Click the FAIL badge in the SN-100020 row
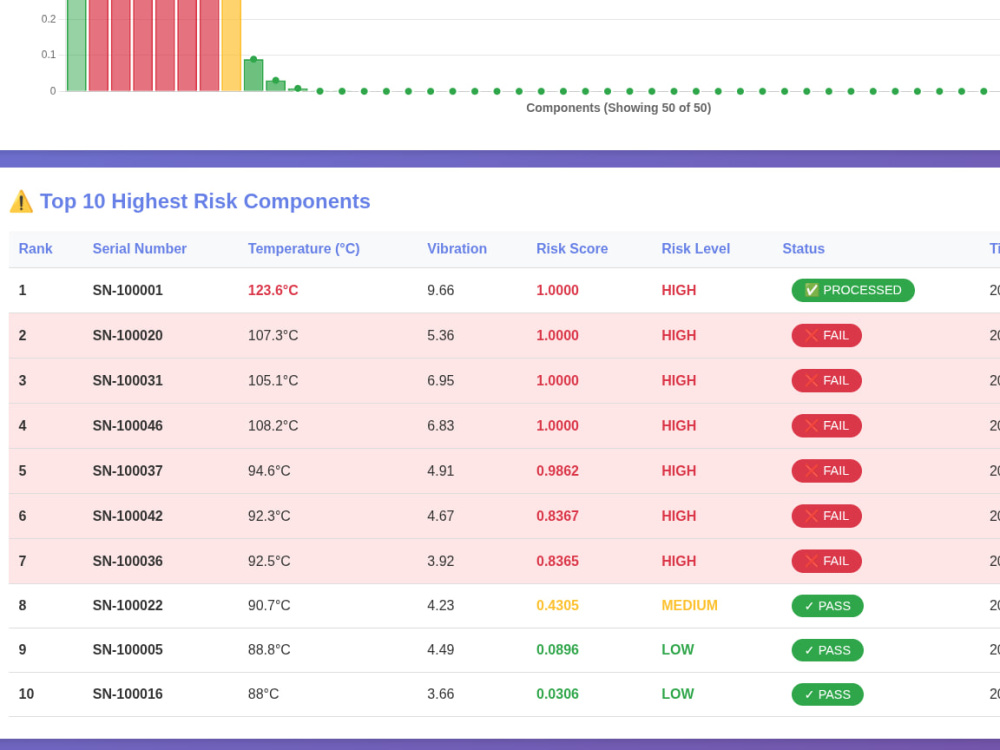Viewport: 1000px width, 750px height. coord(827,335)
